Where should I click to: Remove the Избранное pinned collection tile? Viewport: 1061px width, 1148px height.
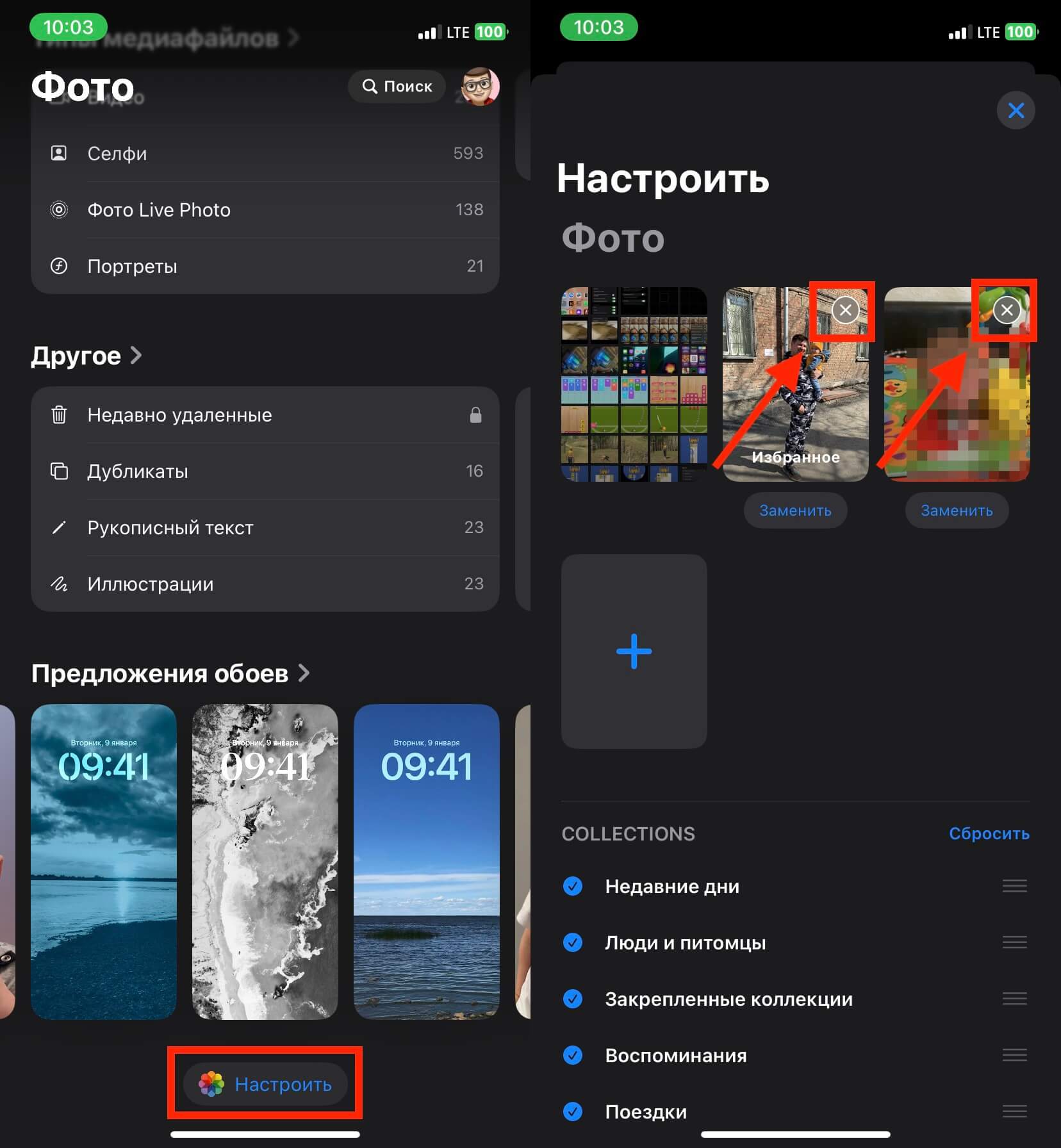pyautogui.click(x=845, y=311)
